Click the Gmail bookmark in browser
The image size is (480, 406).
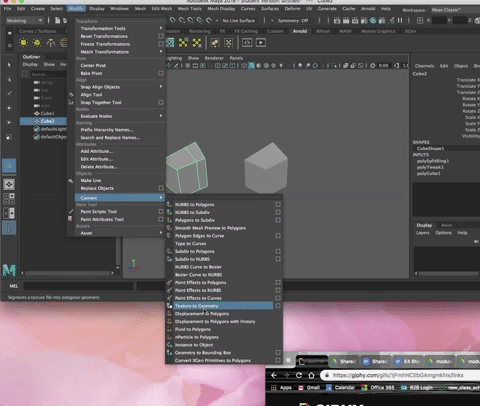click(309, 388)
